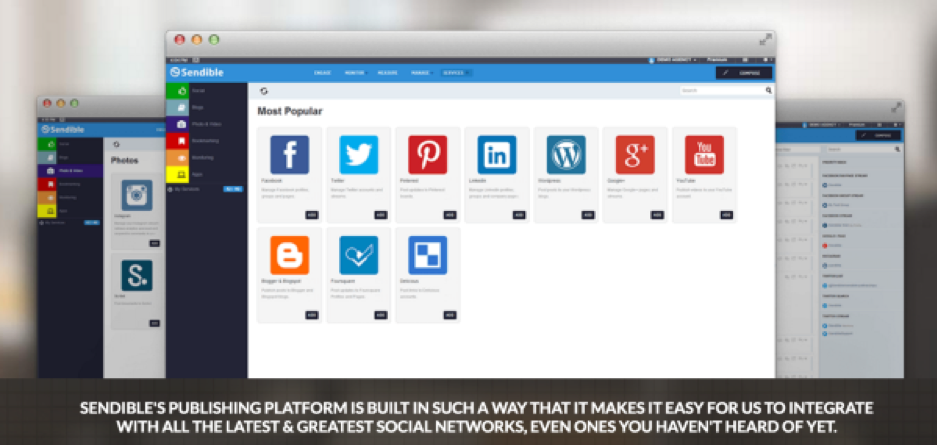Expand the Manage menu dropdown
This screenshot has height=445, width=937.
pos(421,73)
